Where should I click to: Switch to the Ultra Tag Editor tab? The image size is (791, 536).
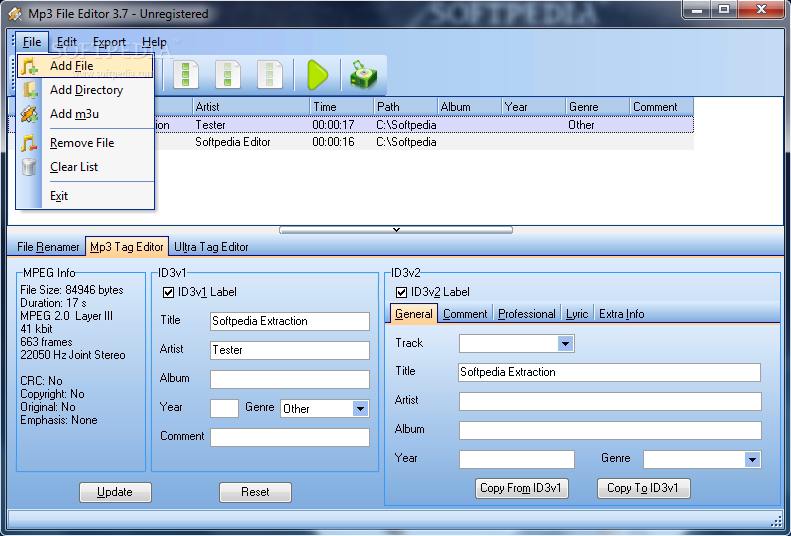(x=211, y=247)
